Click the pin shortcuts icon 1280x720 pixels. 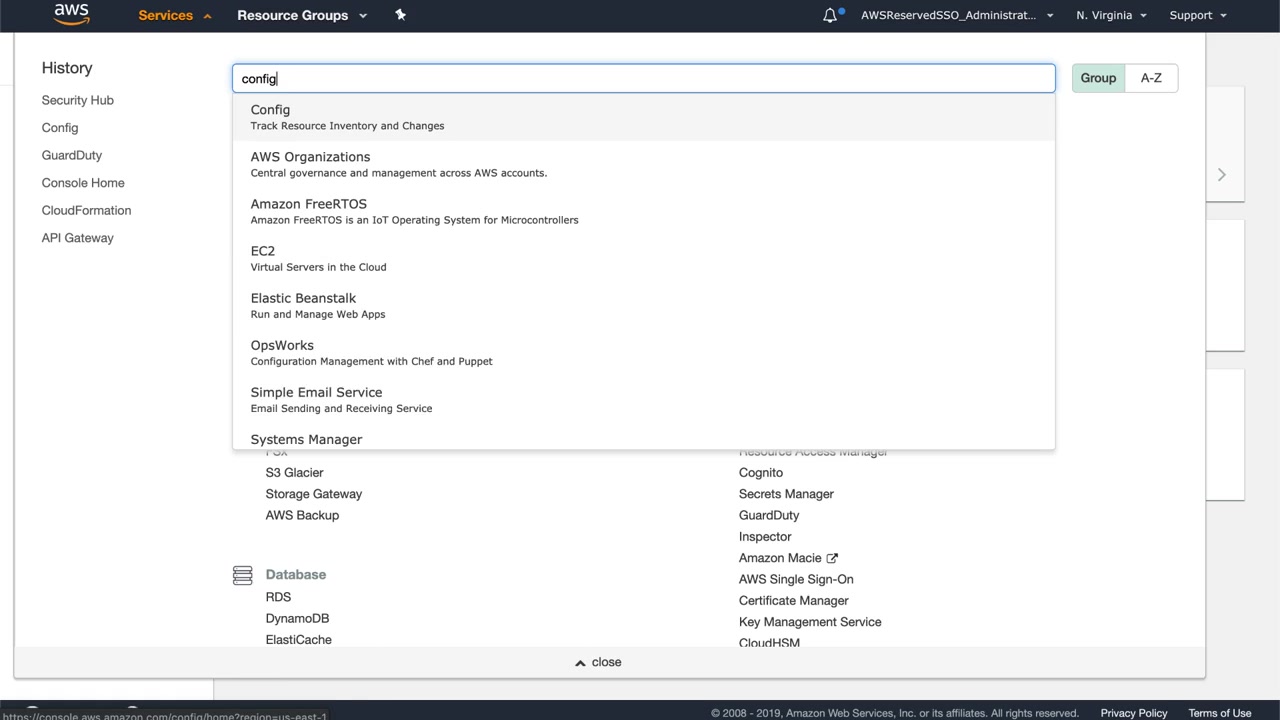pos(400,15)
